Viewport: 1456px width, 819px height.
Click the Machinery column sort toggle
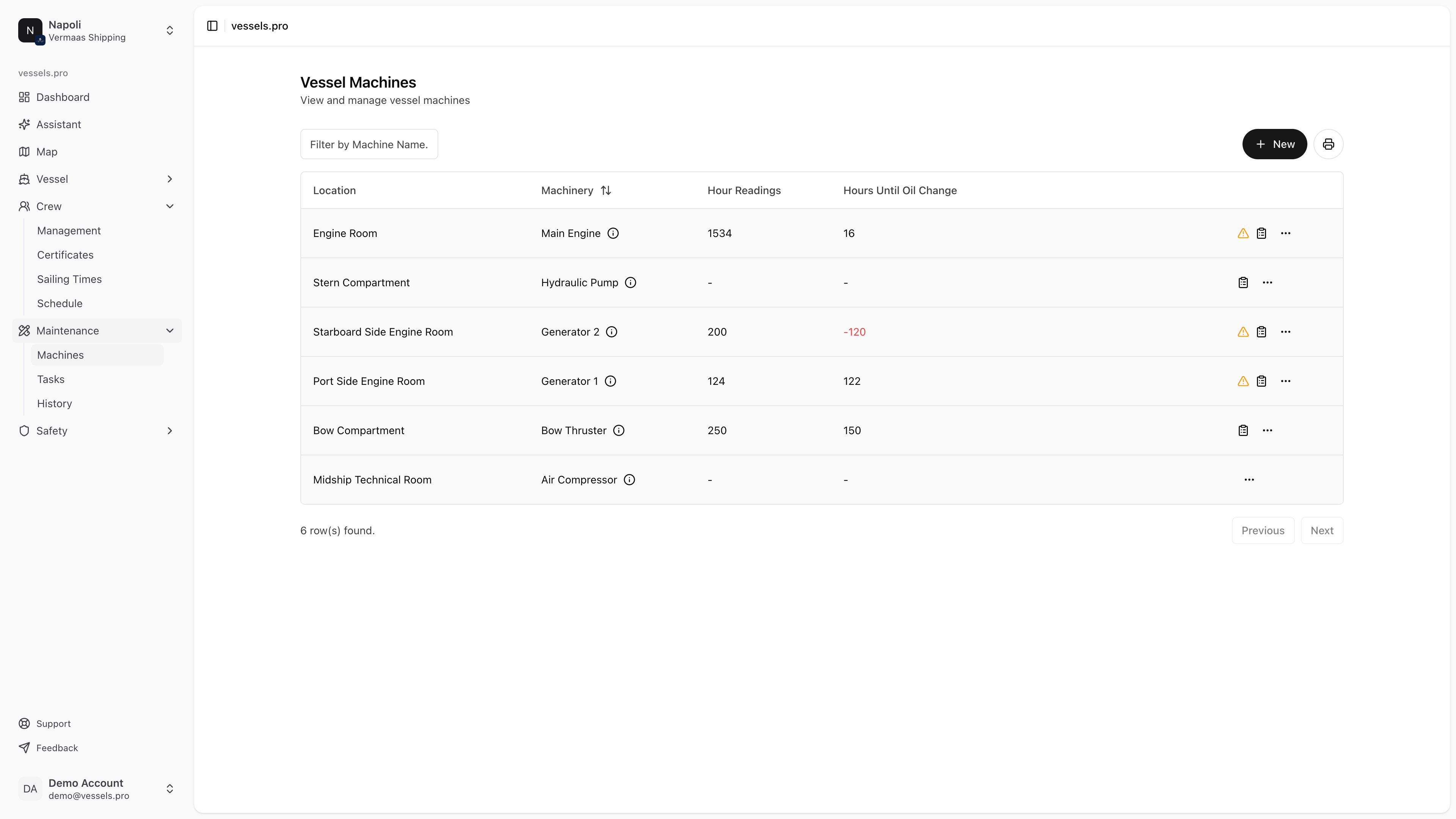(605, 190)
